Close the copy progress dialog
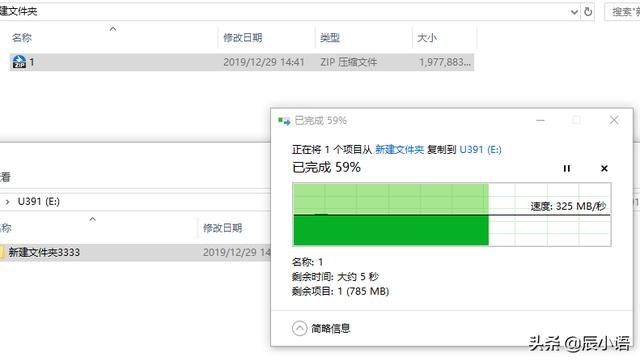This screenshot has height=362, width=640. (x=614, y=120)
